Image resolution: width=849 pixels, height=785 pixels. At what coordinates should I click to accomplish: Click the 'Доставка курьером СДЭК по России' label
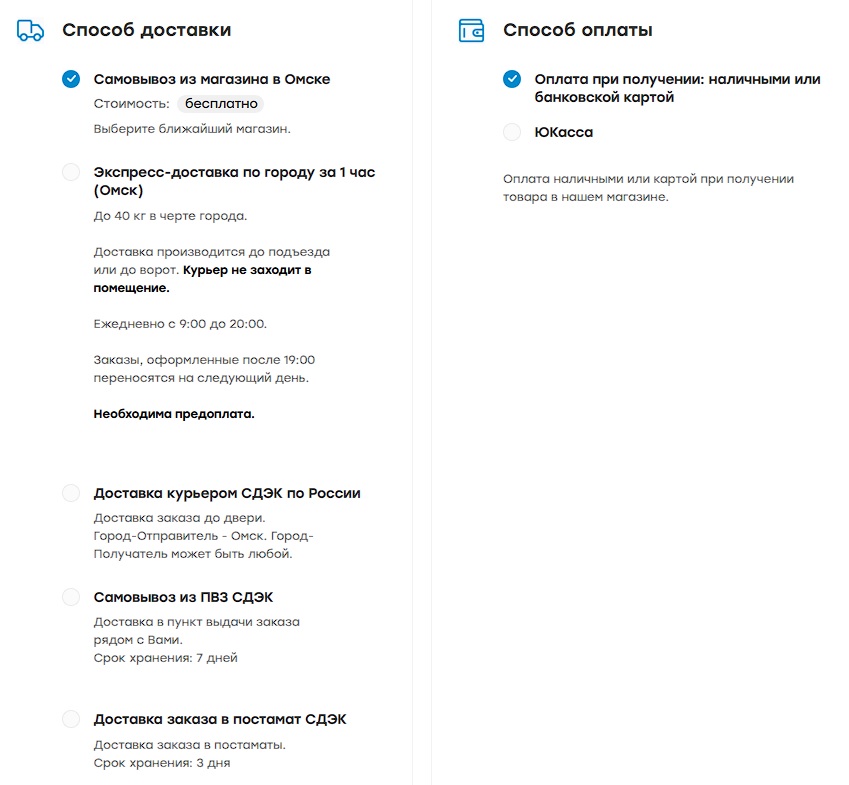tap(227, 493)
